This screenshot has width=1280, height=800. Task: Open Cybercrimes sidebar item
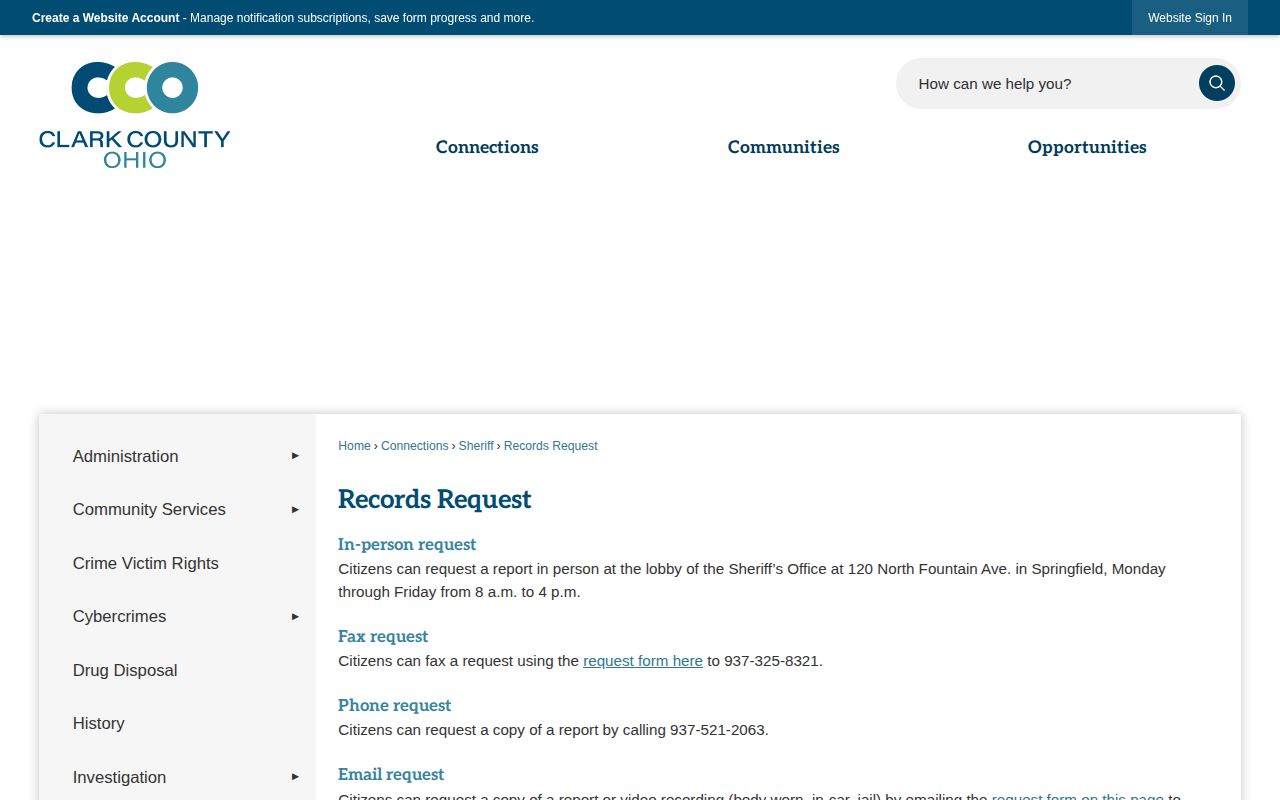pyautogui.click(x=120, y=616)
